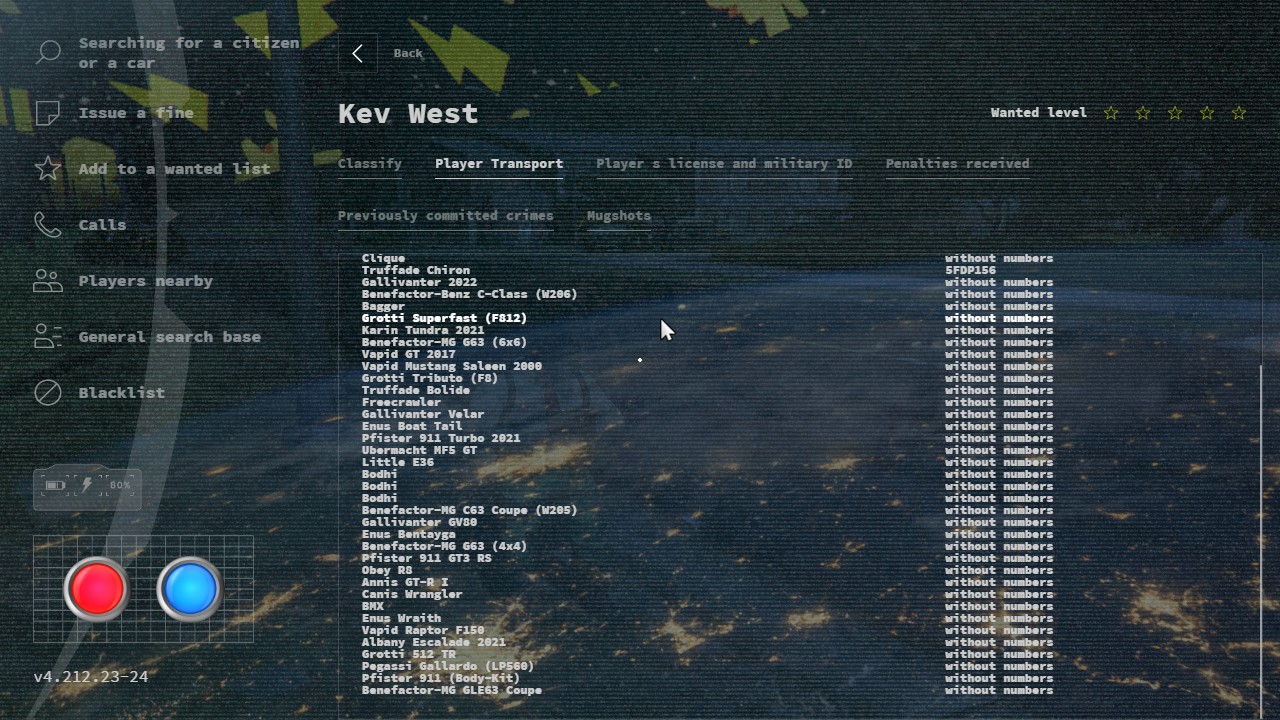Click the Blacklist prohibited icon
This screenshot has width=1280, height=720.
pyautogui.click(x=48, y=393)
